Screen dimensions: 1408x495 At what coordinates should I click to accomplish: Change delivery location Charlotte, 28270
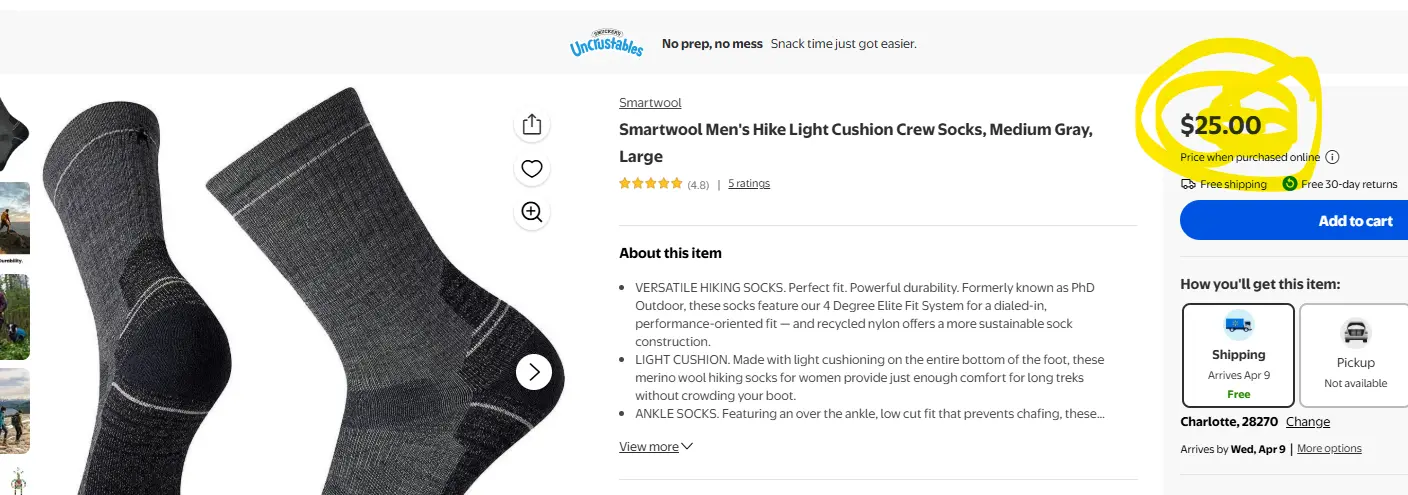click(x=1307, y=422)
